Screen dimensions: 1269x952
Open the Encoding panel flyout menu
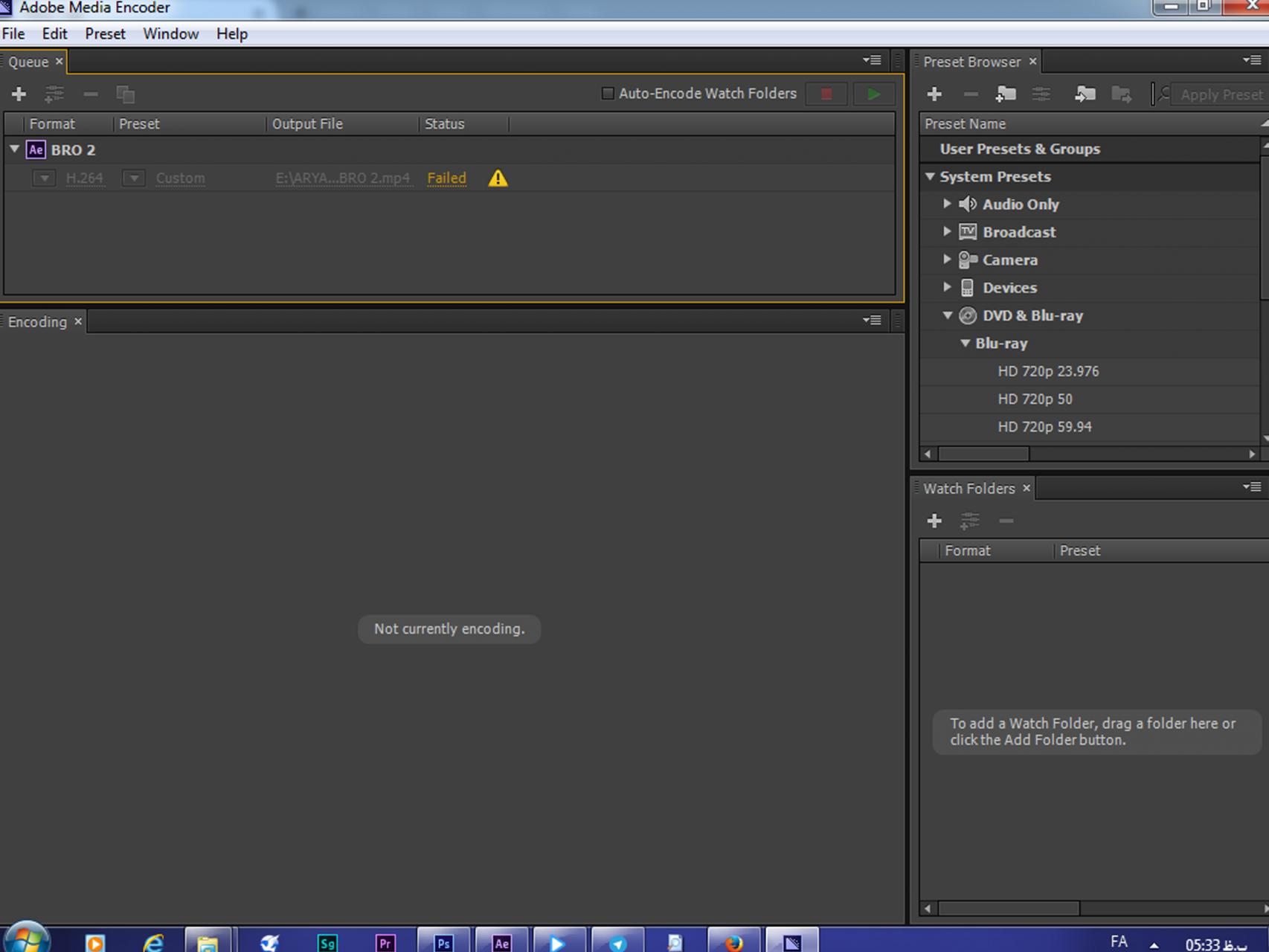point(872,320)
